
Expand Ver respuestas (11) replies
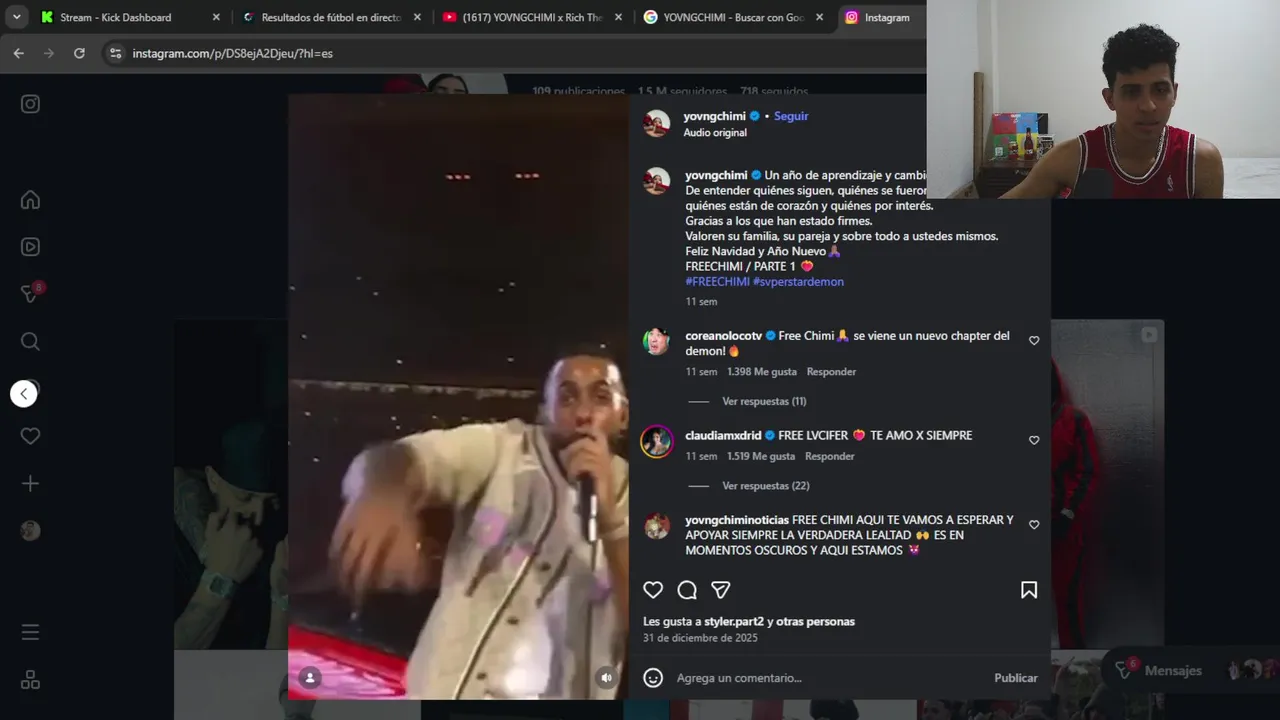764,401
